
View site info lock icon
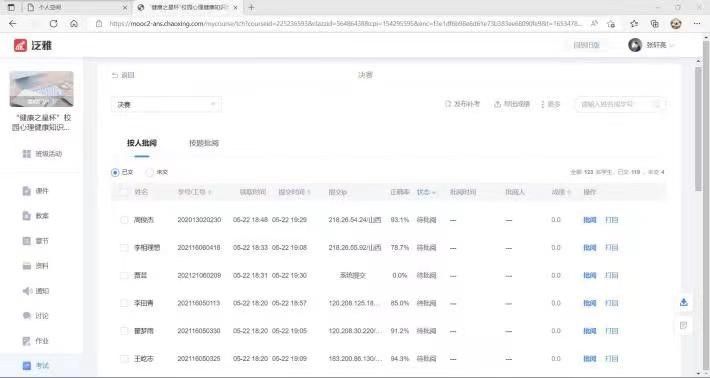pos(99,24)
